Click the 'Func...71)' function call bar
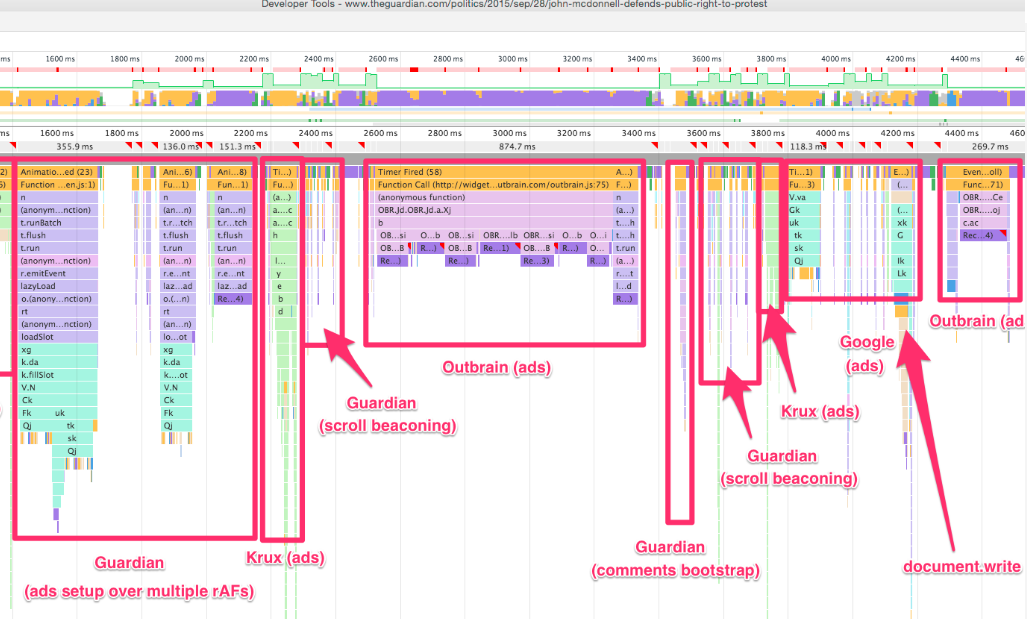The width and height of the screenshot is (1027, 619). pos(977,185)
